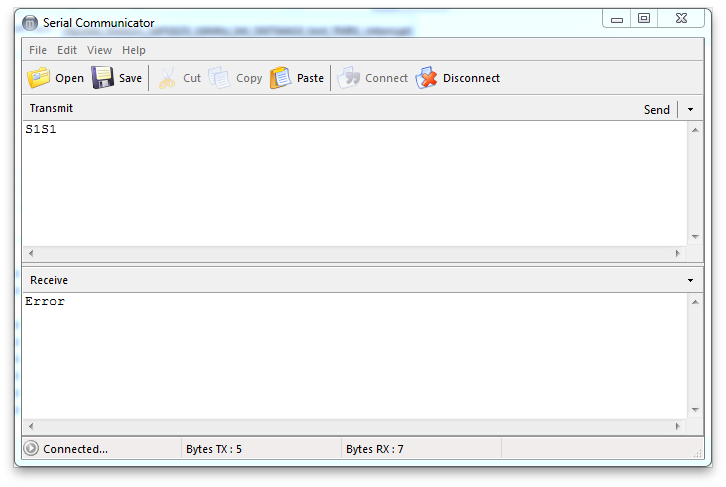The width and height of the screenshot is (726, 487).
Task: Click the Connect toolbar icon
Action: click(349, 78)
